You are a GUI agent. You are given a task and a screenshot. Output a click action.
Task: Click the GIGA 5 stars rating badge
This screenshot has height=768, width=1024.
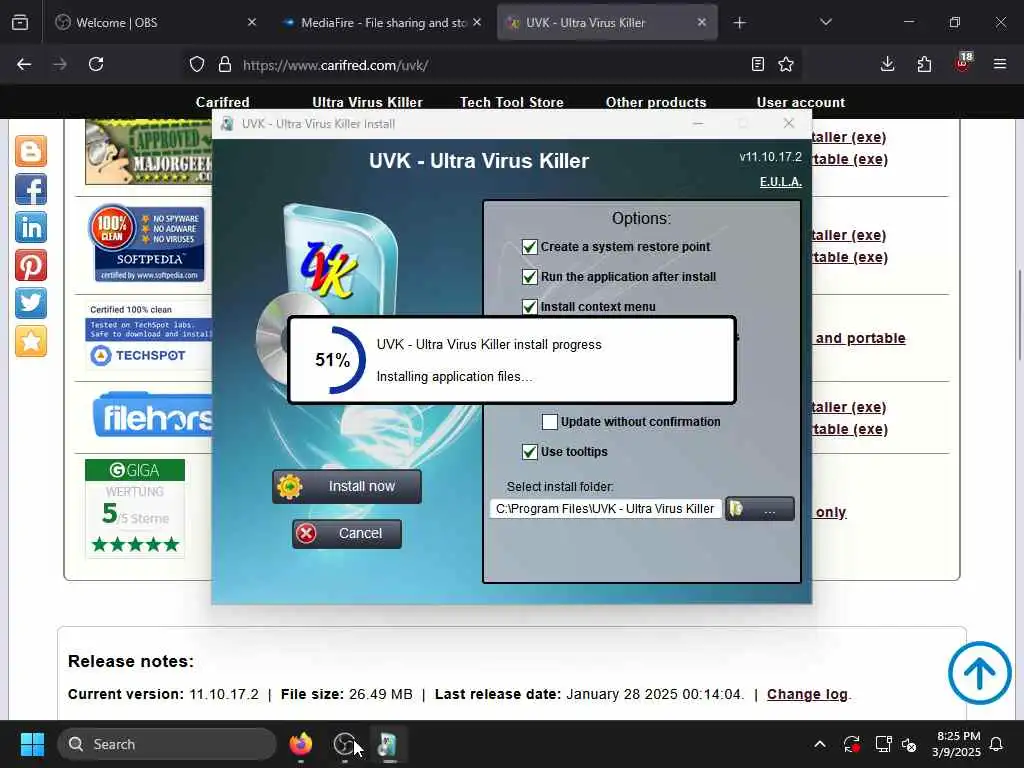pyautogui.click(x=135, y=509)
